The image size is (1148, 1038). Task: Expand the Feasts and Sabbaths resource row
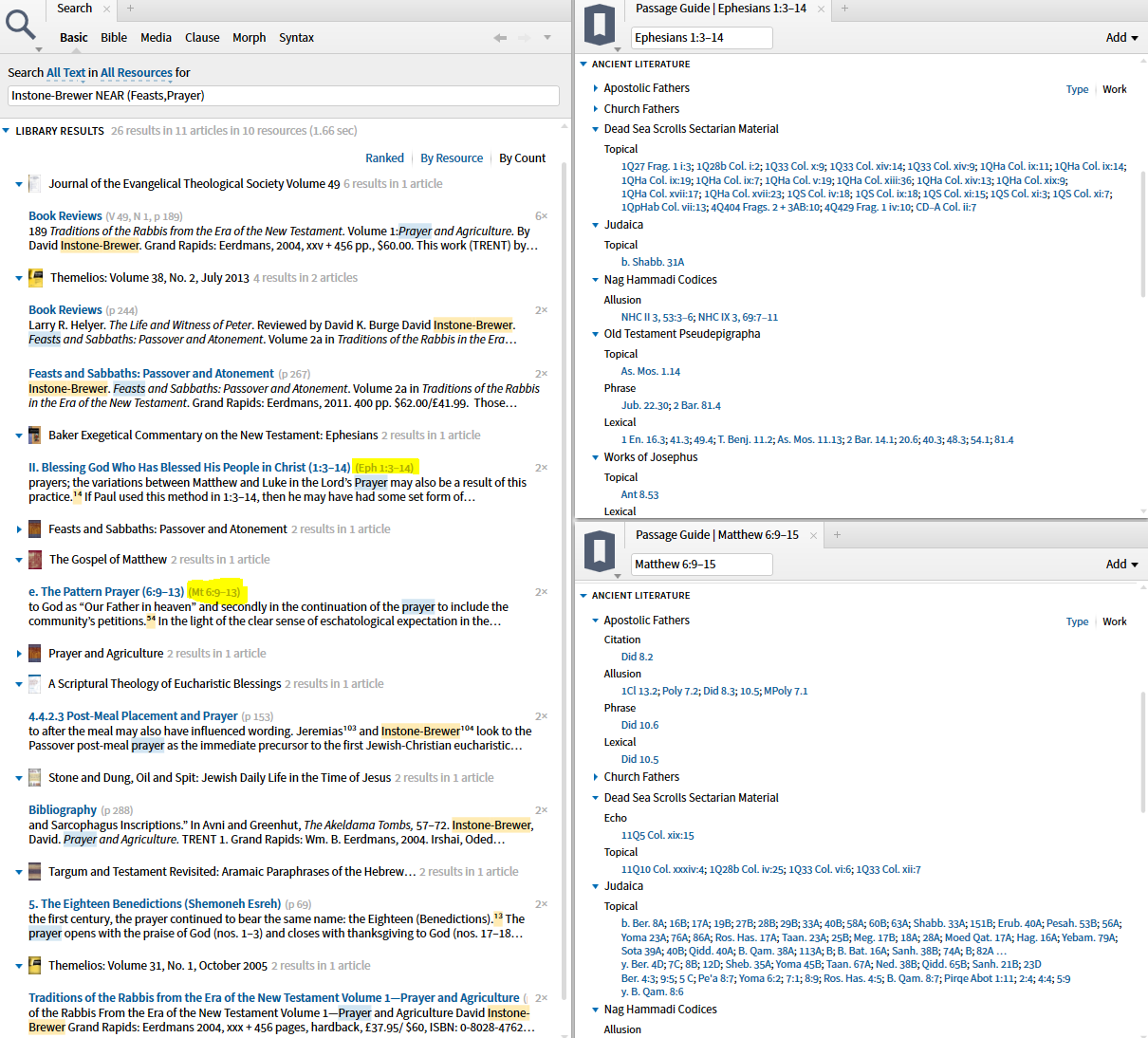pos(19,529)
